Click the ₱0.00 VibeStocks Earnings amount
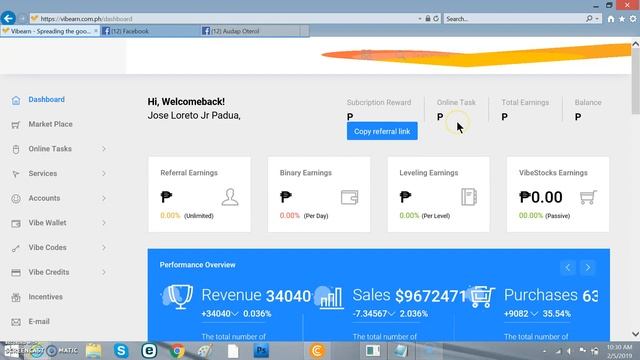640x360 pixels. [x=541, y=197]
